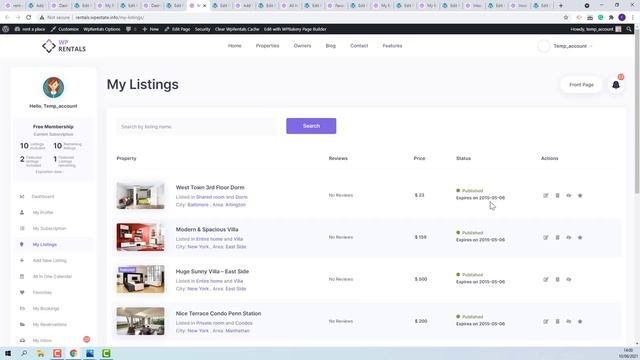640x360 pixels.
Task: Feature West Town 3rd Floor Dorm with star icon
Action: (x=580, y=196)
